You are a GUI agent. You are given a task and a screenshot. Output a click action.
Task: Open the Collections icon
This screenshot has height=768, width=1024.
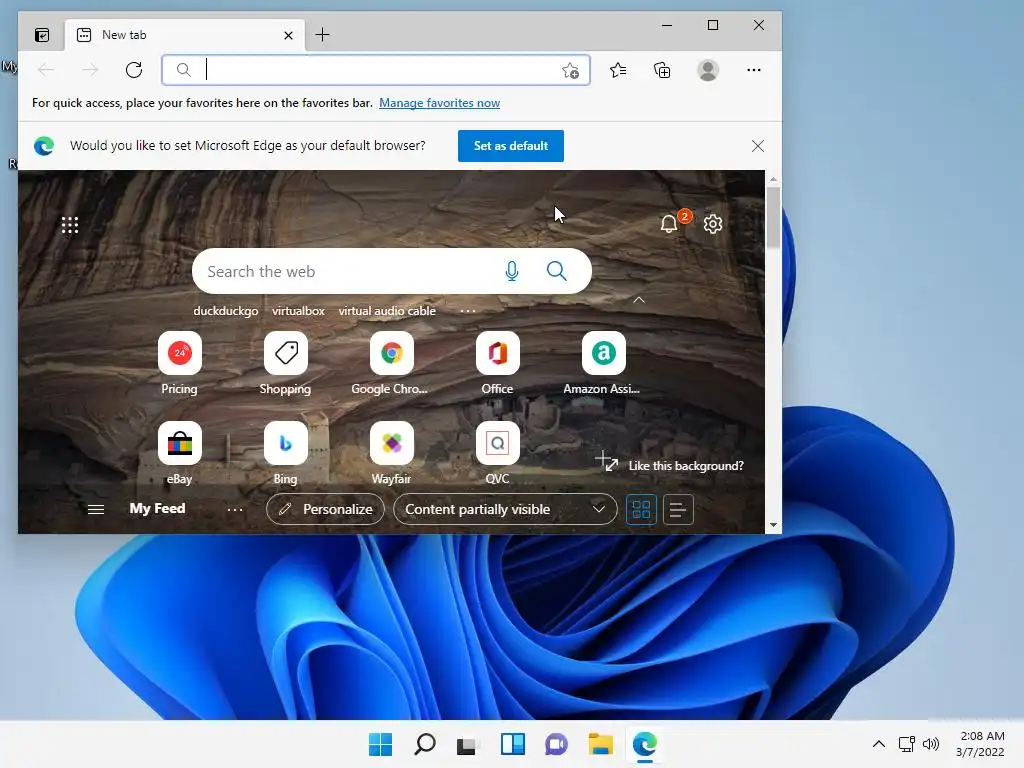point(662,70)
